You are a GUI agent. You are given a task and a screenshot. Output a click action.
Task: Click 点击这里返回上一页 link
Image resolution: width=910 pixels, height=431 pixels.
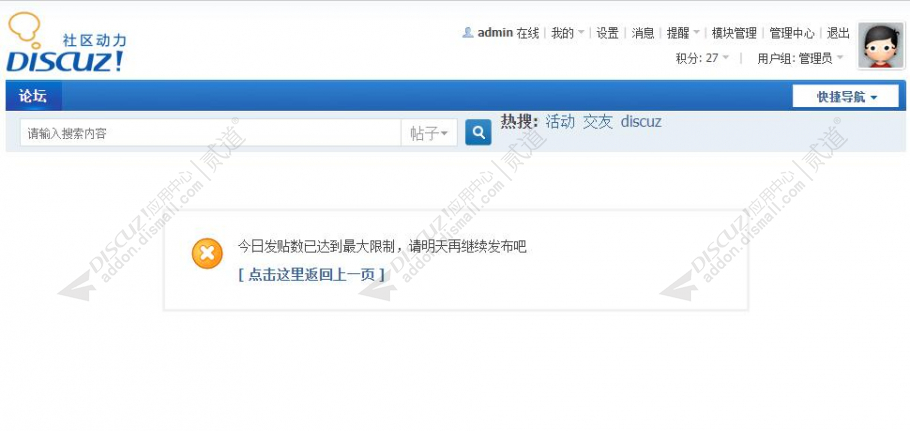(311, 275)
